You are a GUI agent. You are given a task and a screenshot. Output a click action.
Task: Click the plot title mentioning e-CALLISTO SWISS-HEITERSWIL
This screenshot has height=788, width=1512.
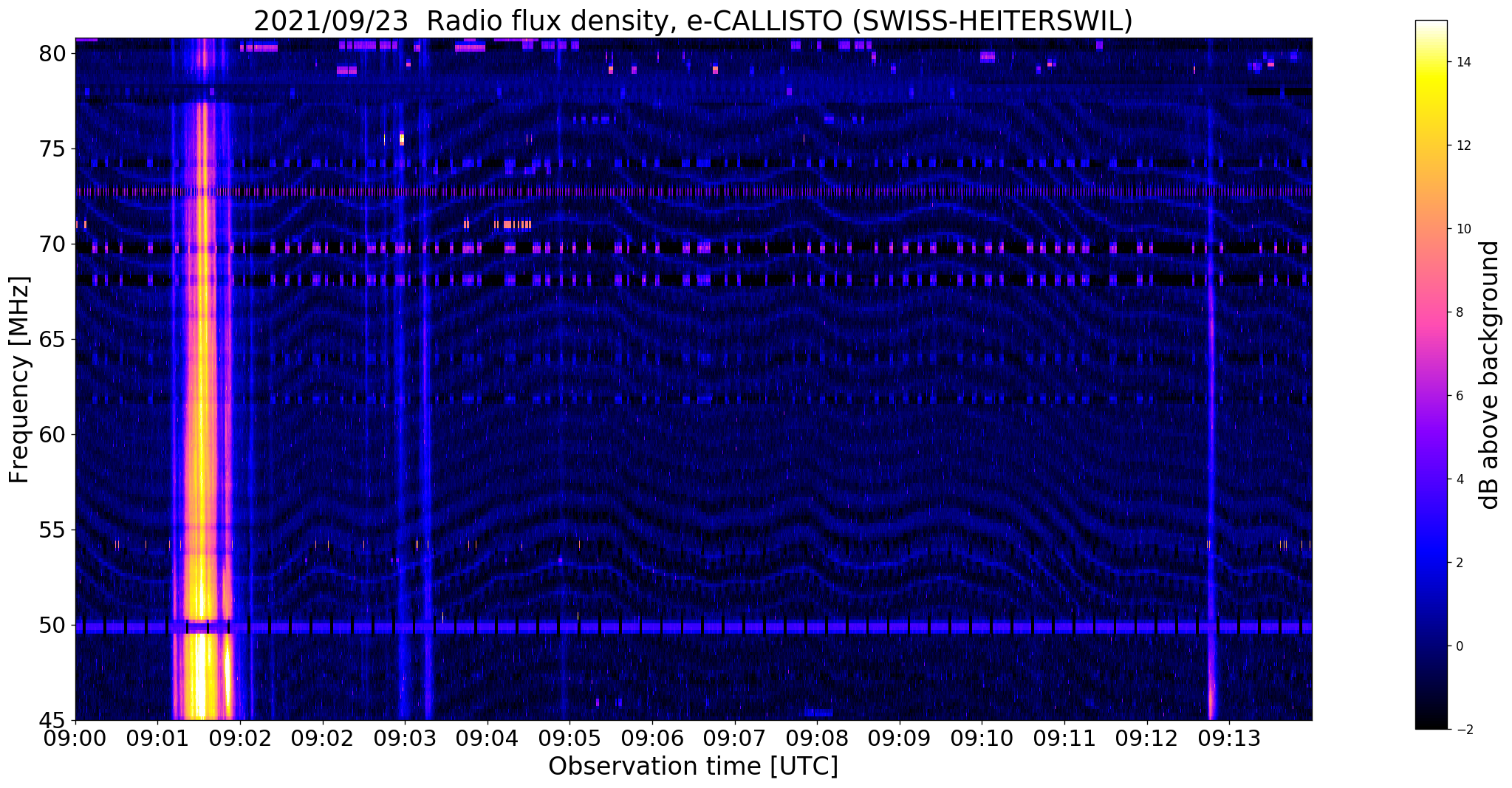(693, 21)
